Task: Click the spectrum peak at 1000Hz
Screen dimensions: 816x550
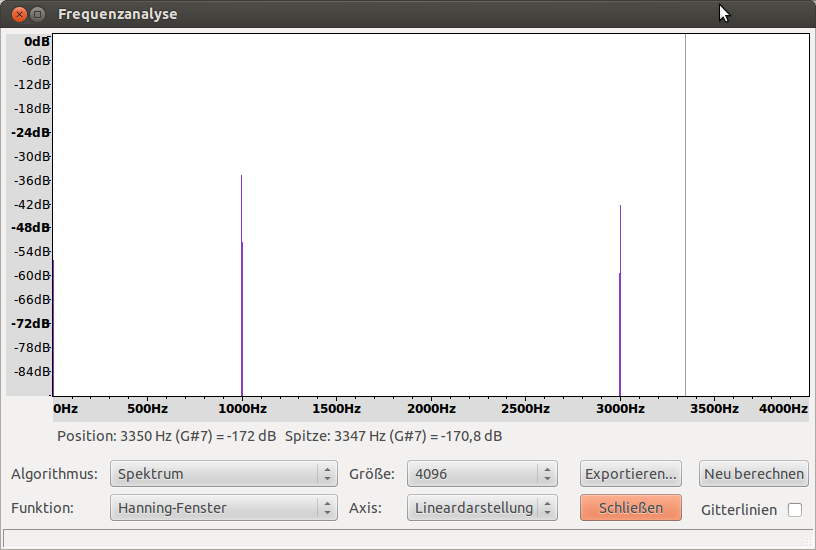Action: [x=241, y=285]
